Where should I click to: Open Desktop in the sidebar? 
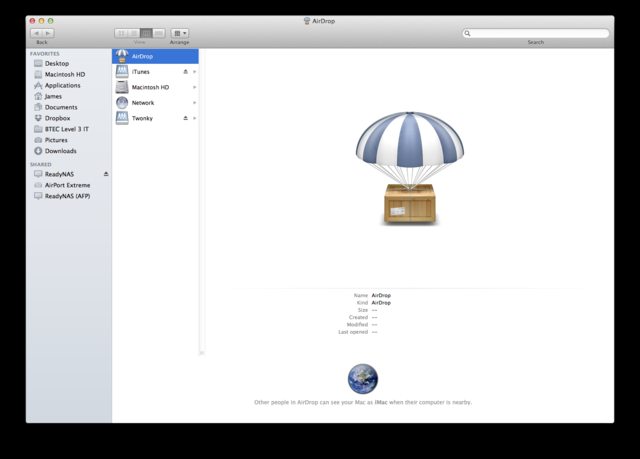pos(69,64)
